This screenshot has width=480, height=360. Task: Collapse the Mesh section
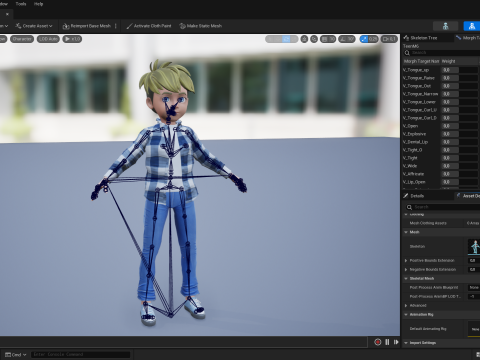[406, 232]
